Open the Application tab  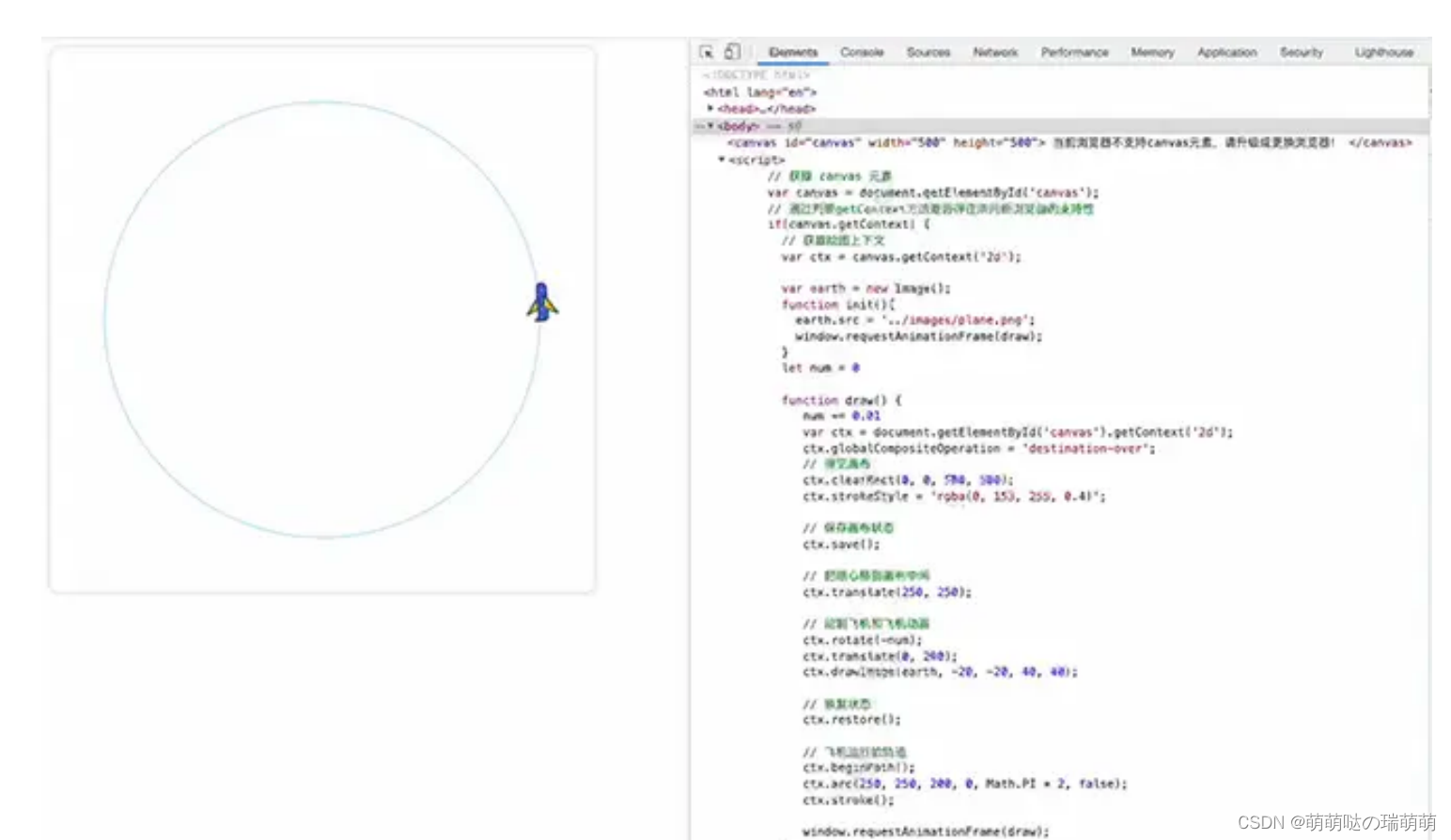point(1226,53)
